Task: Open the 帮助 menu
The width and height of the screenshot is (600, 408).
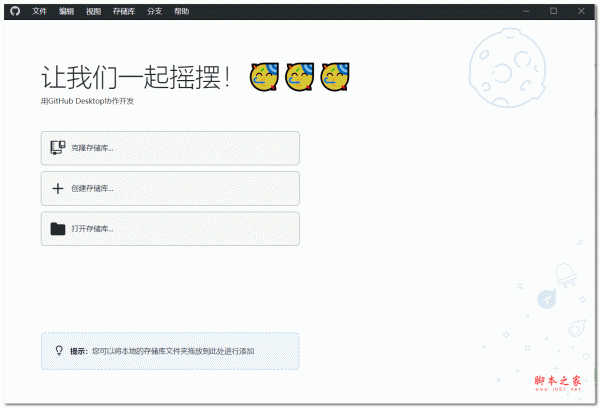Action: [x=181, y=11]
